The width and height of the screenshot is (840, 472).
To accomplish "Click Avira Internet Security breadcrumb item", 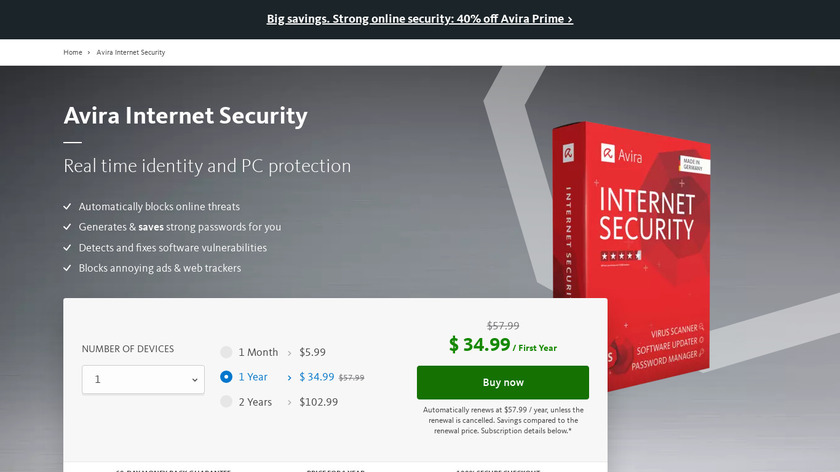I will 131,52.
